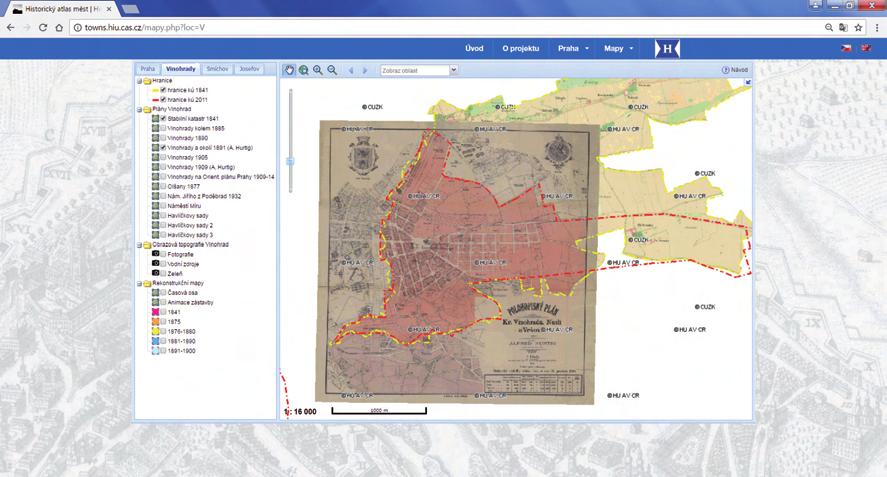Viewport: 887px width, 477px height.
Task: Enable Náměstí Míru layer checkbox
Action: pos(163,206)
